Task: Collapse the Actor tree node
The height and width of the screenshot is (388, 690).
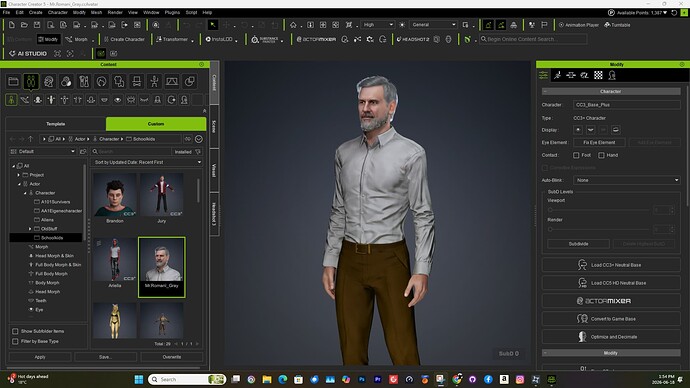Action: pyautogui.click(x=19, y=184)
